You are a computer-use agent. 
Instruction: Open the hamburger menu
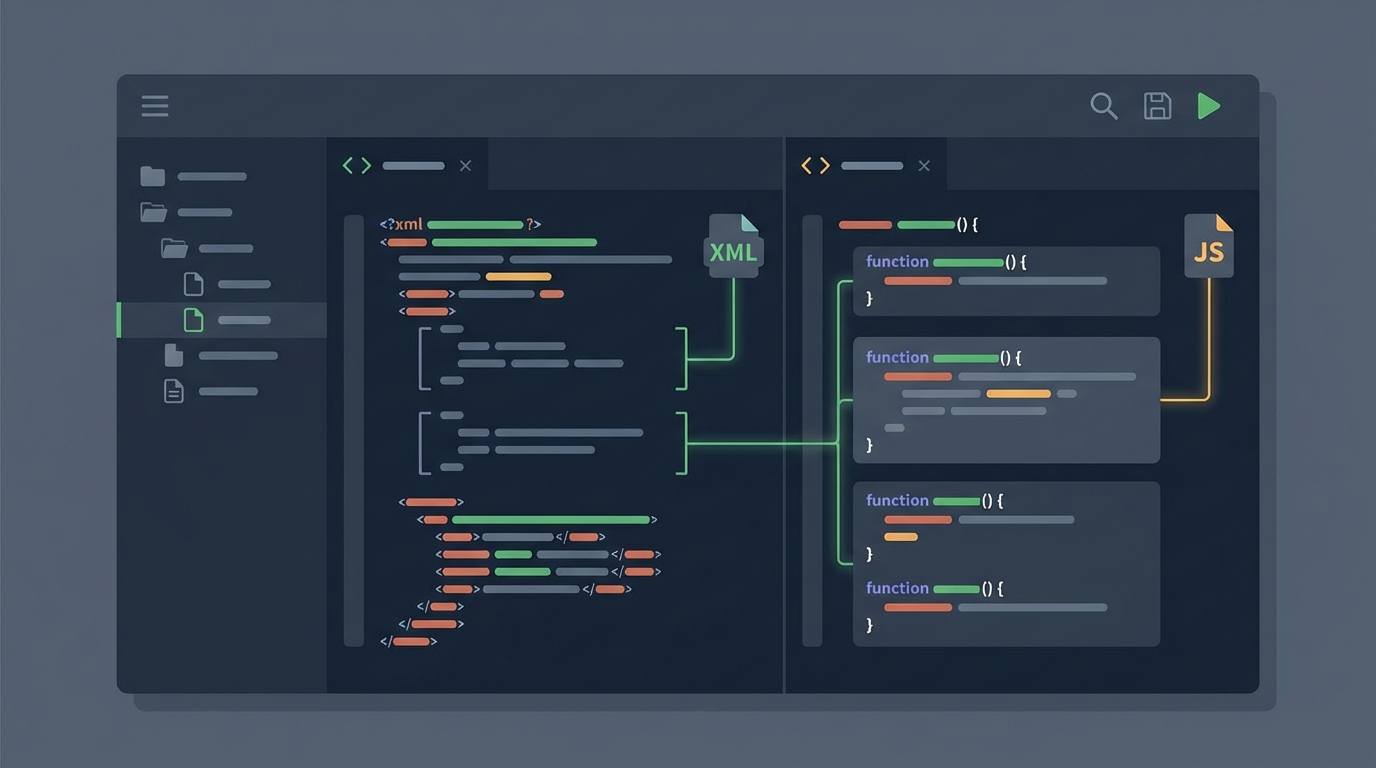click(155, 105)
